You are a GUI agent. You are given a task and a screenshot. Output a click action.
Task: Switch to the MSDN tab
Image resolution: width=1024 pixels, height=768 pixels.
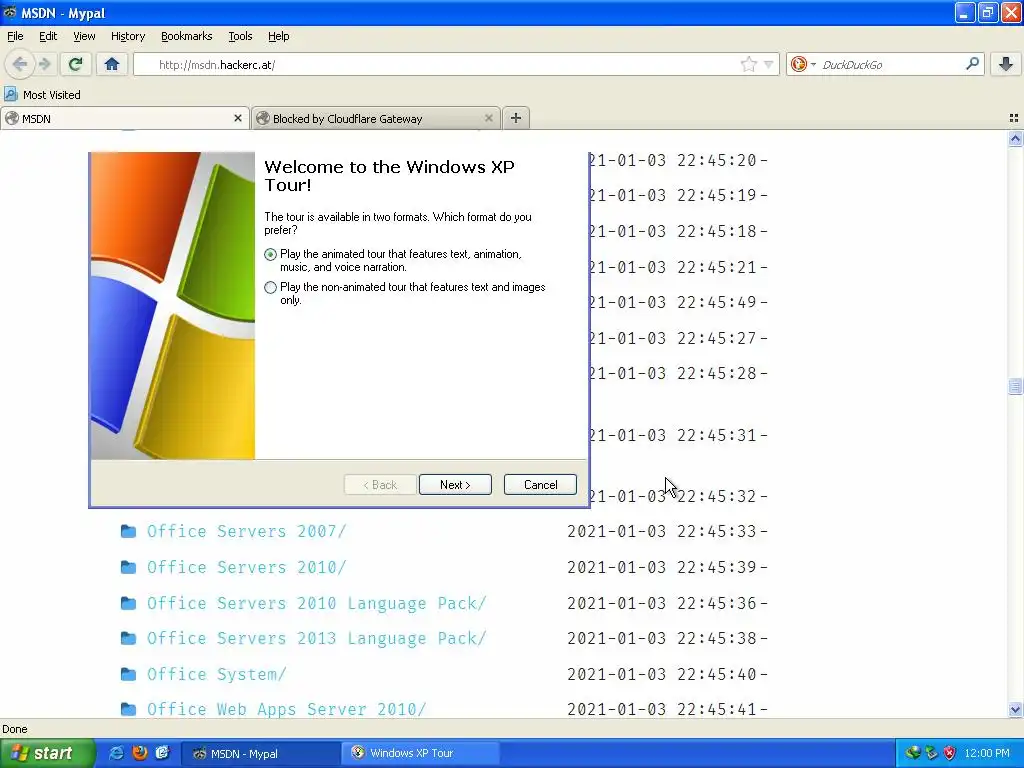(124, 118)
